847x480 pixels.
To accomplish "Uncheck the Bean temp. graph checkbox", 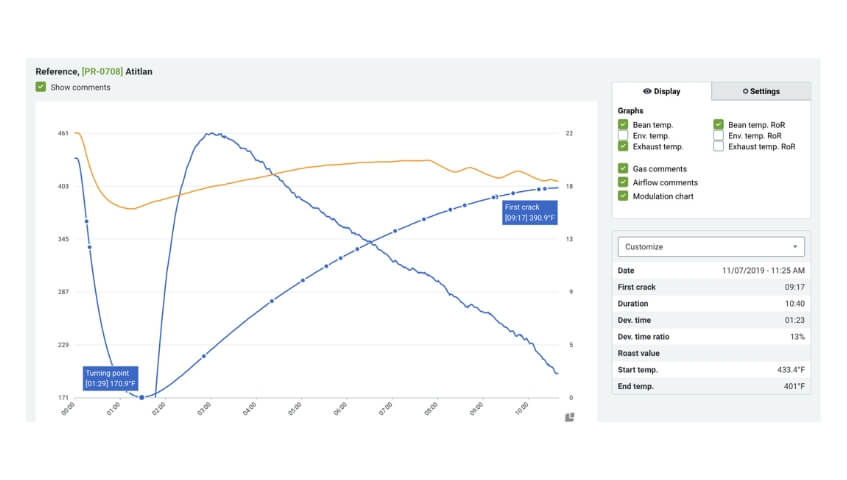I will point(624,124).
